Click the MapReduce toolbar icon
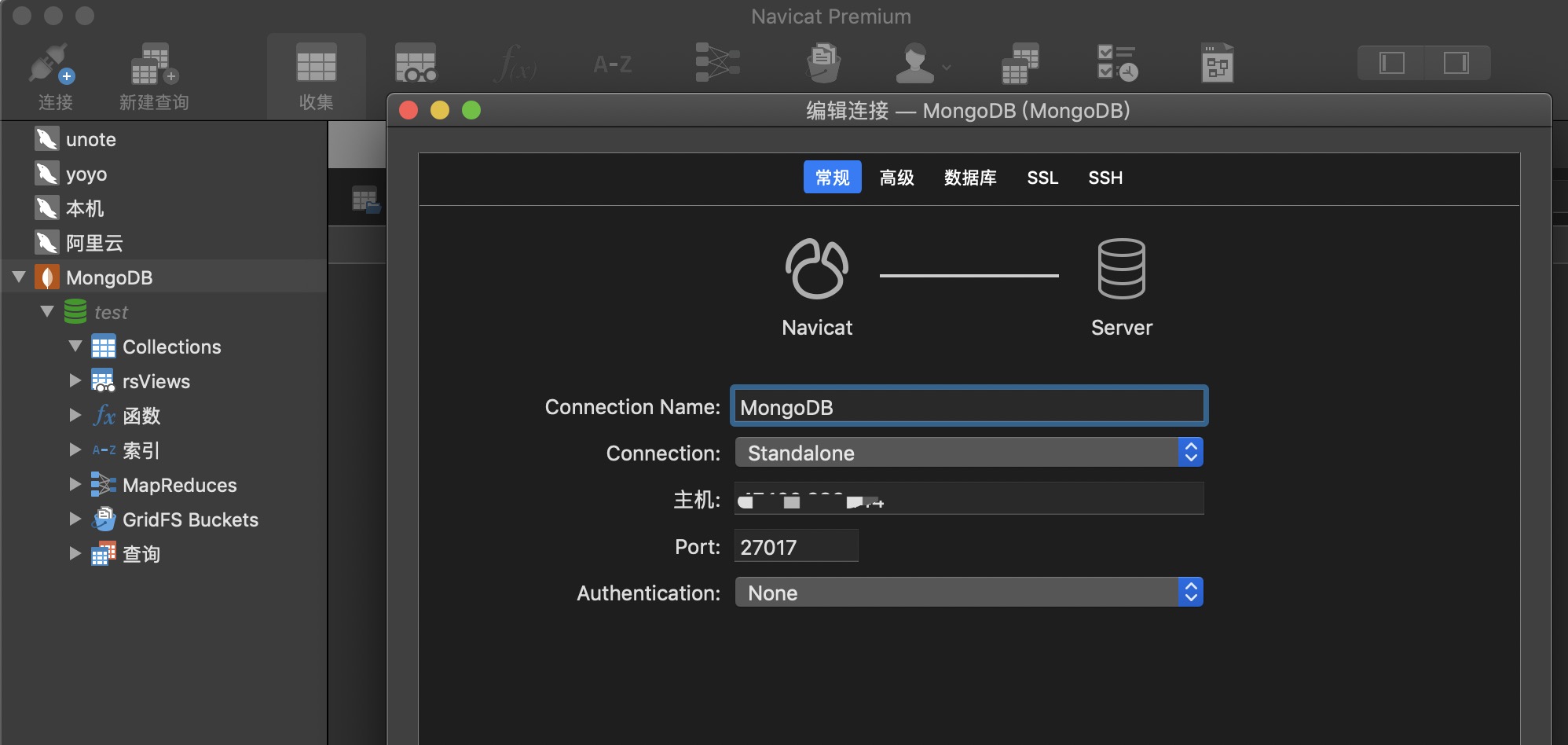 tap(717, 63)
